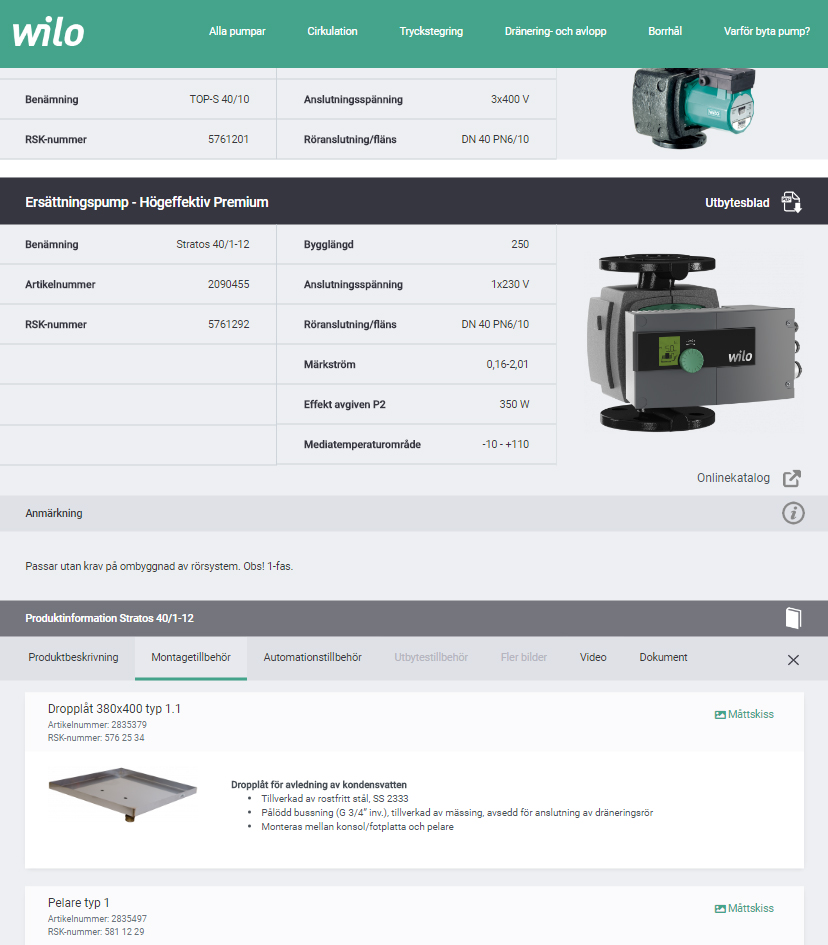Screen dimensions: 828x945
Task: Navigate to Borrhål
Action: click(665, 32)
